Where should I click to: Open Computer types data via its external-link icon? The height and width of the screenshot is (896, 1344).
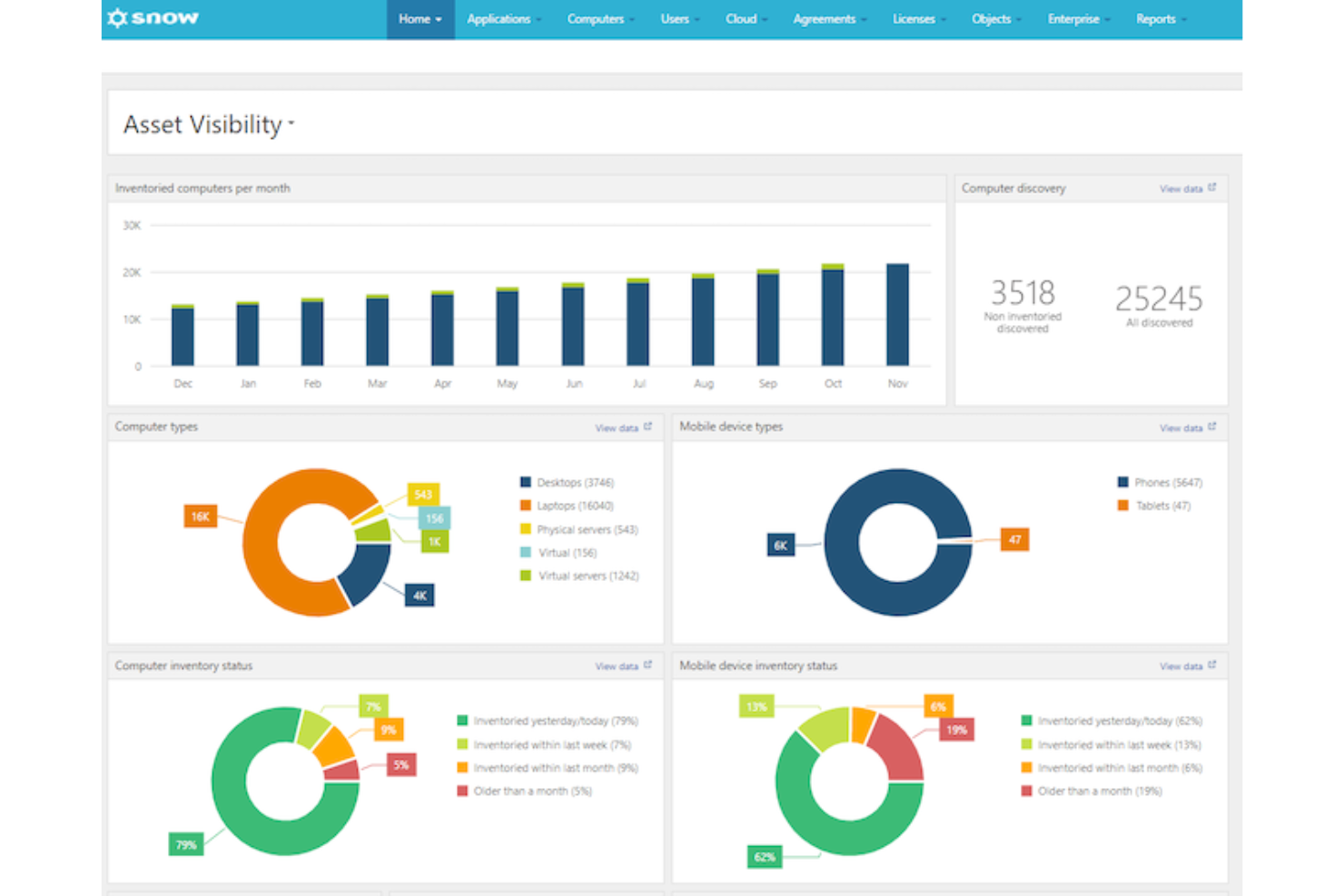(x=647, y=425)
